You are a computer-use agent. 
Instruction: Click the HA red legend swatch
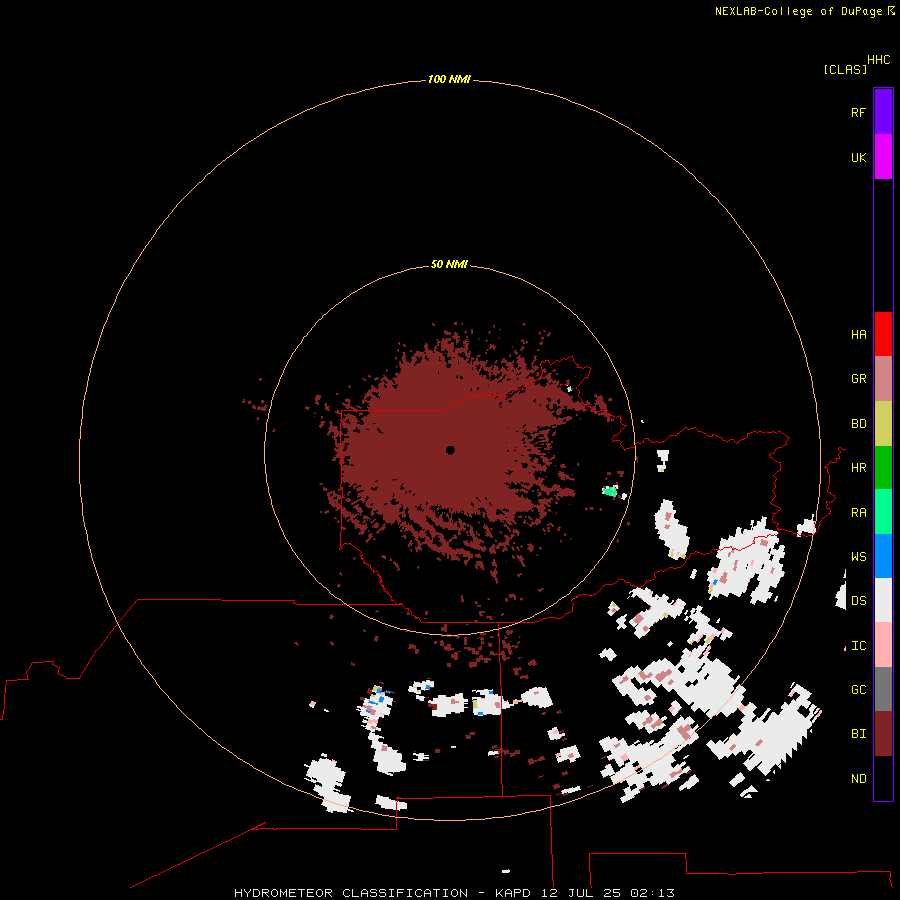click(x=883, y=334)
